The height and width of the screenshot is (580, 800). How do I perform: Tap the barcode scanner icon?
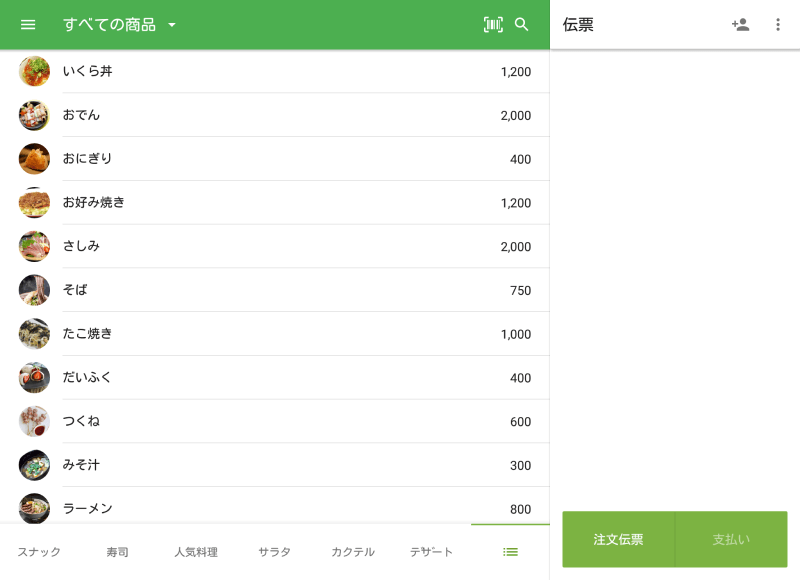click(493, 25)
